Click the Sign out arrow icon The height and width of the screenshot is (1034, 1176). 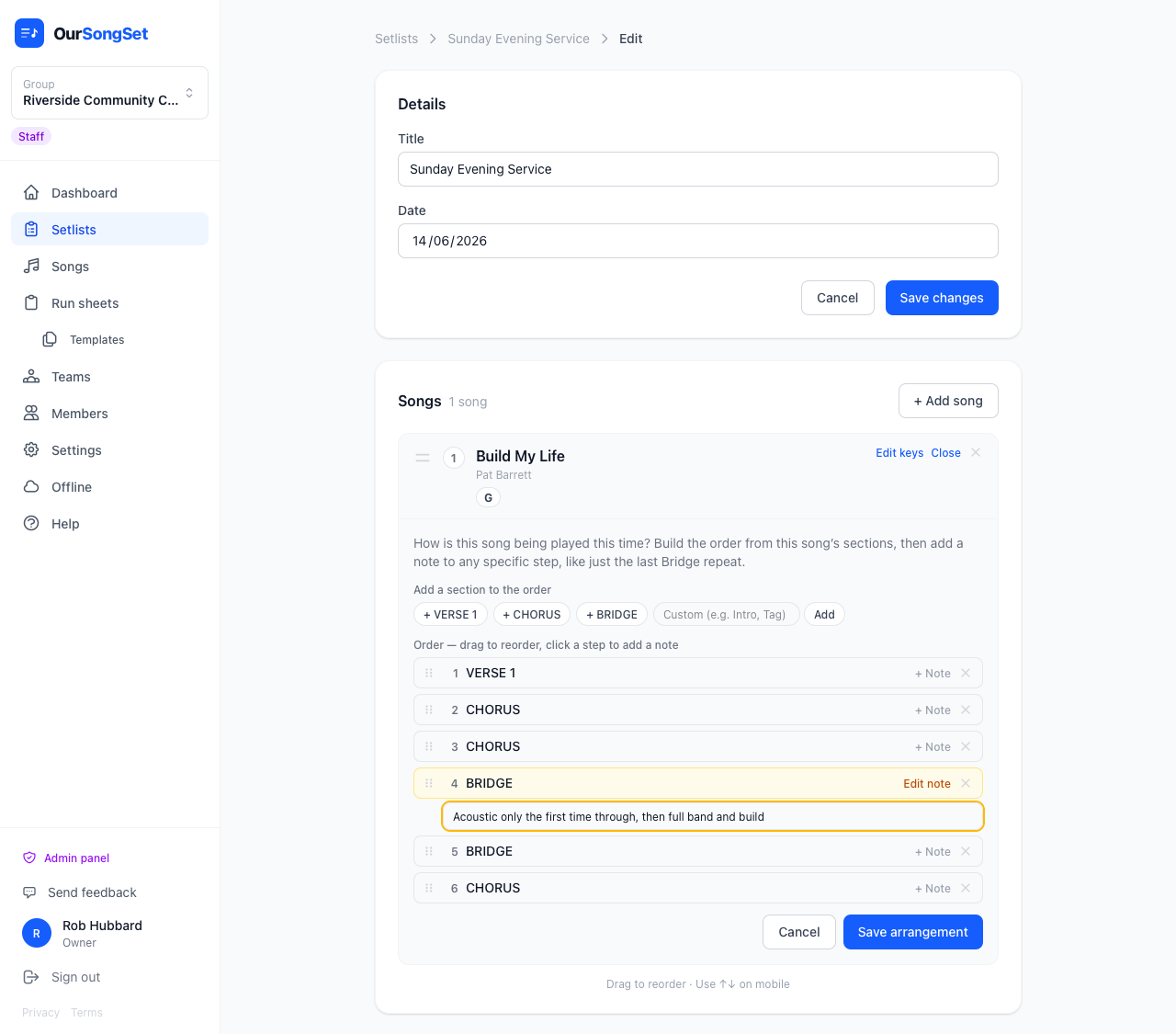click(31, 977)
